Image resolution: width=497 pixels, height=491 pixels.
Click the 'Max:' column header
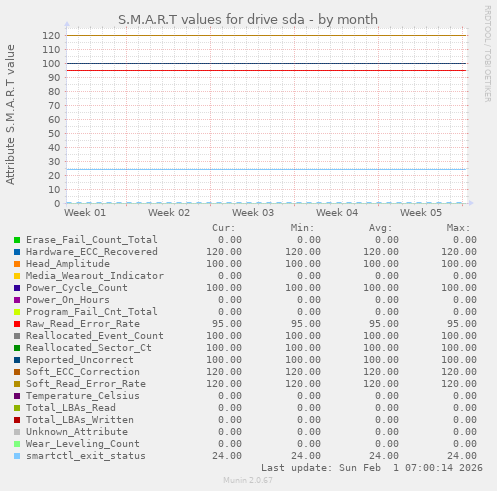tap(458, 228)
